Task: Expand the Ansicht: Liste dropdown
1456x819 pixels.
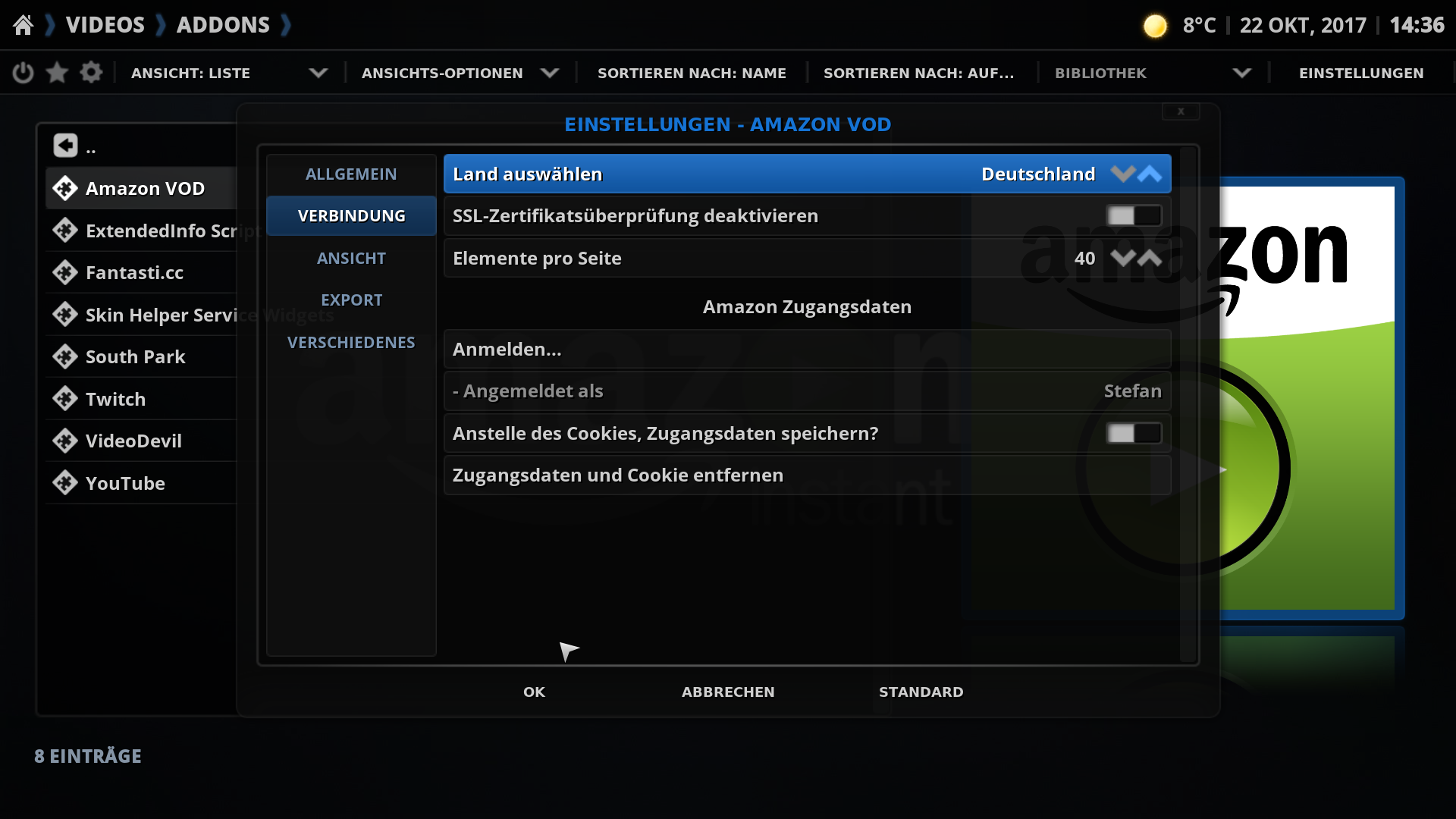Action: point(318,73)
